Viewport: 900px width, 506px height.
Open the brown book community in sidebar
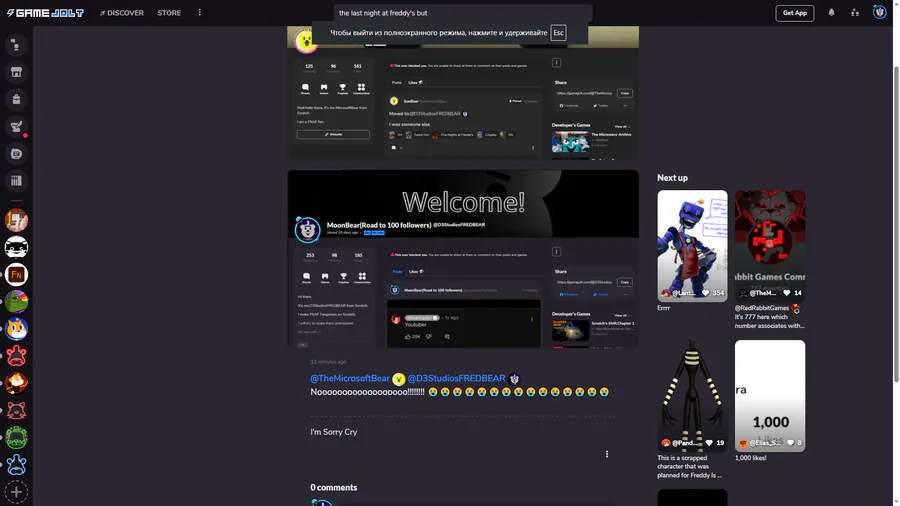pos(16,220)
